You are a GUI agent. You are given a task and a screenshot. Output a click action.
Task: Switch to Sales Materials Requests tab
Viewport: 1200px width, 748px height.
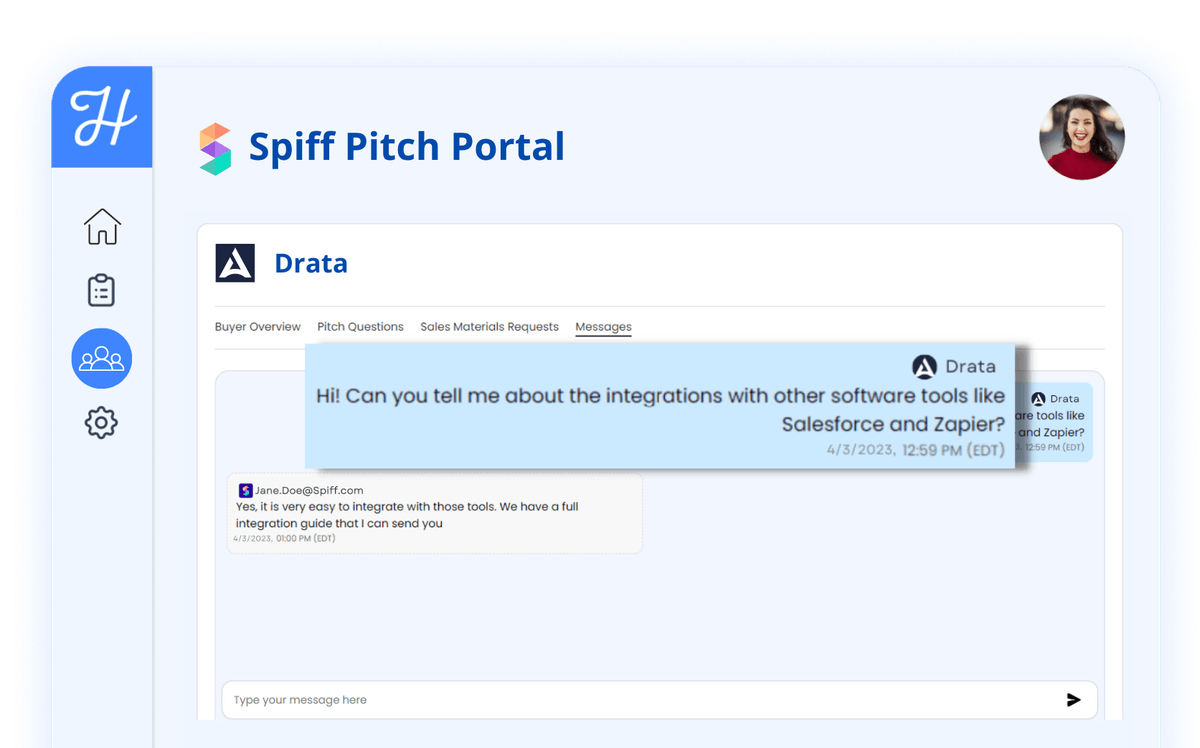click(489, 326)
